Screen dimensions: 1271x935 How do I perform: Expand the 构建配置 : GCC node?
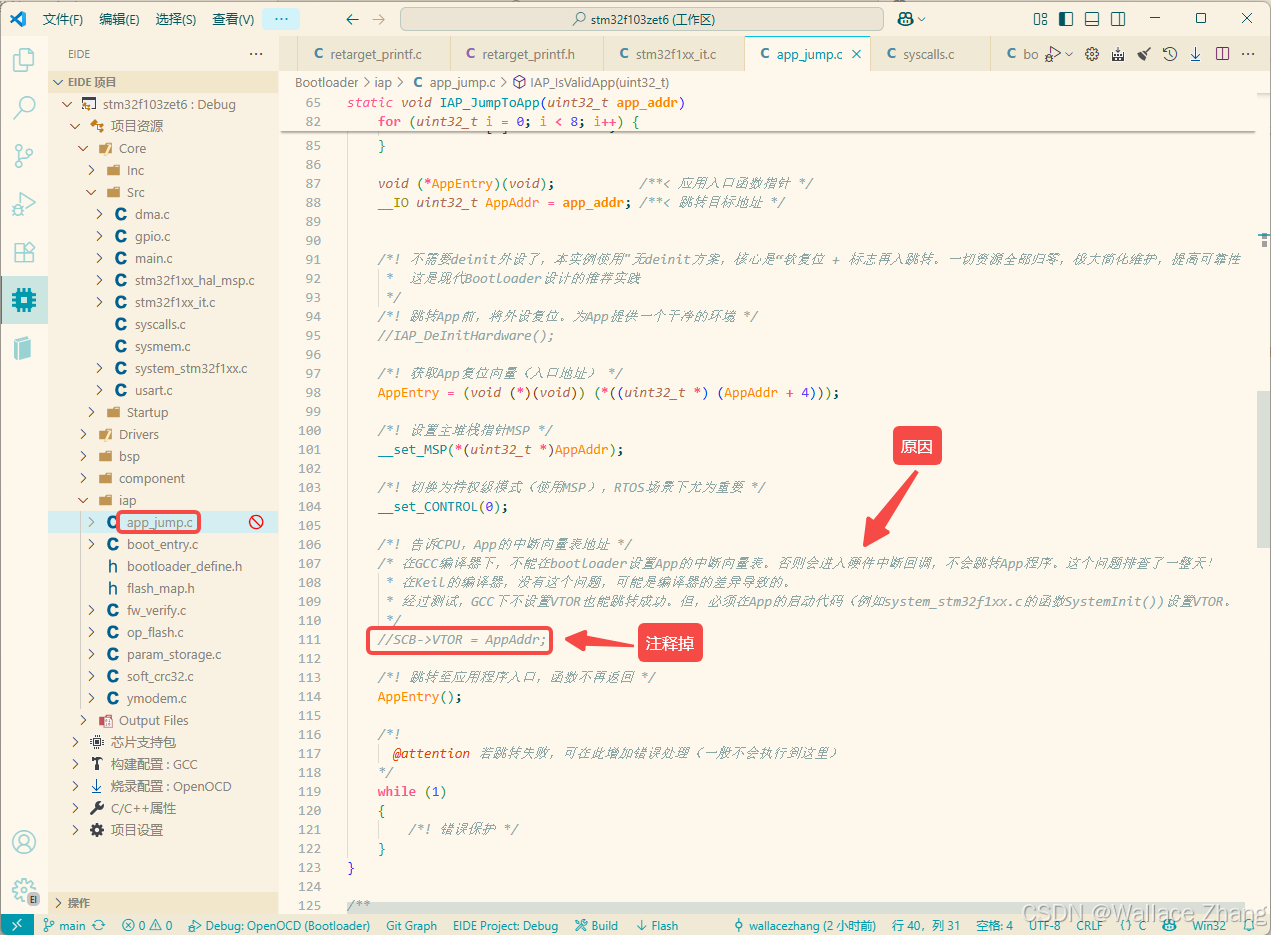pos(75,764)
